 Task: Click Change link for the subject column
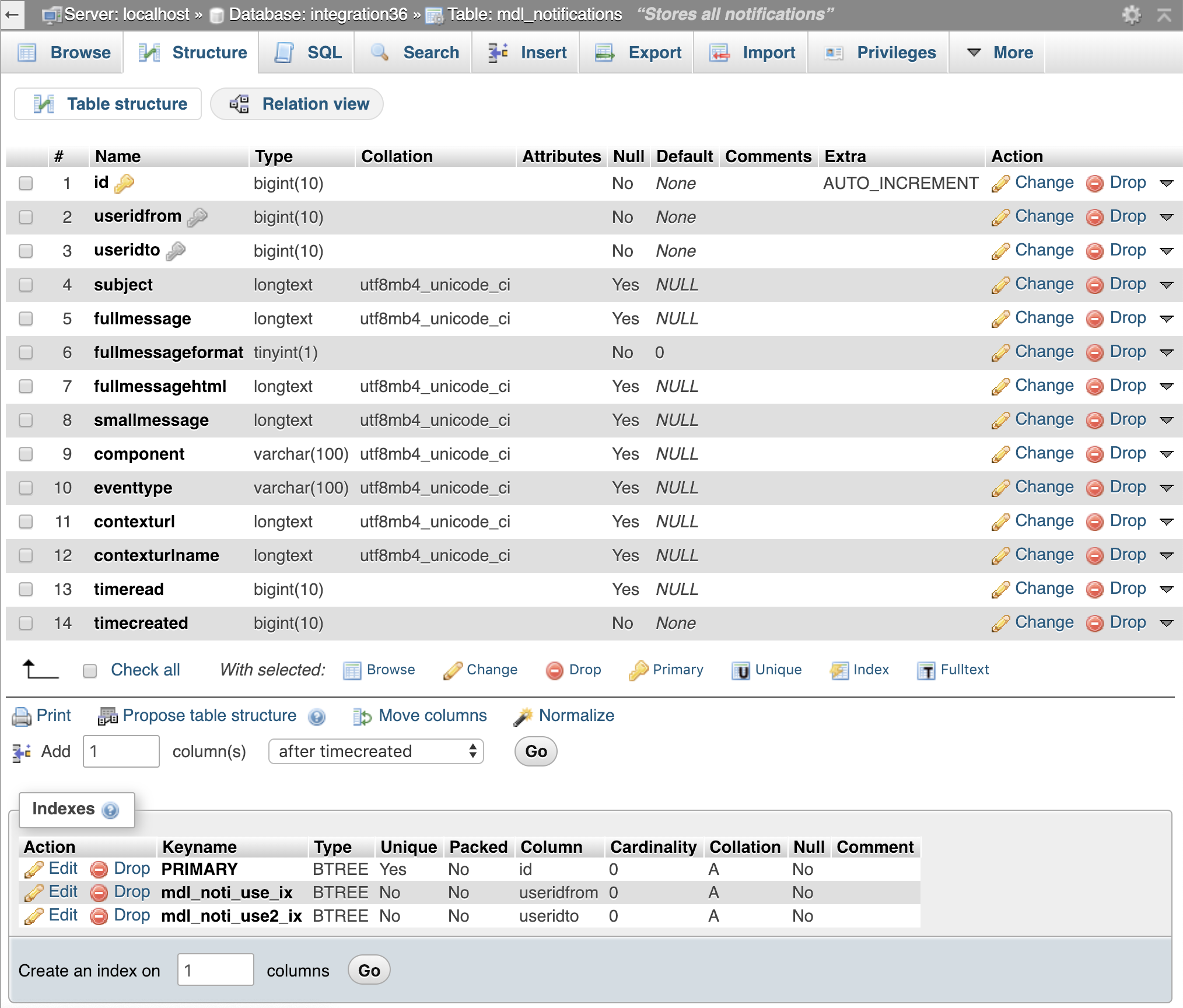pyautogui.click(x=1044, y=284)
